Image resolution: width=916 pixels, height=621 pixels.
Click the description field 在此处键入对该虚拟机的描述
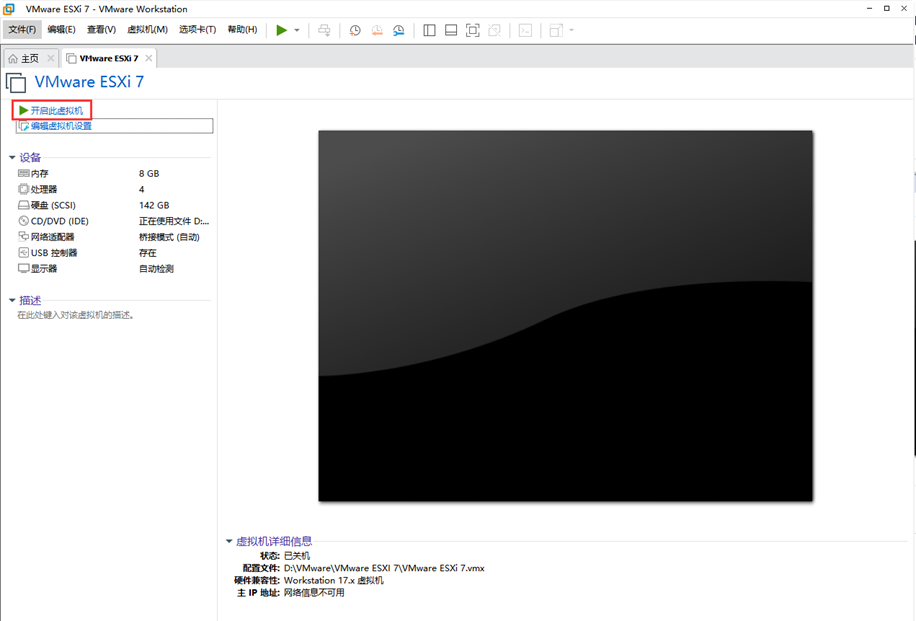tap(76, 315)
